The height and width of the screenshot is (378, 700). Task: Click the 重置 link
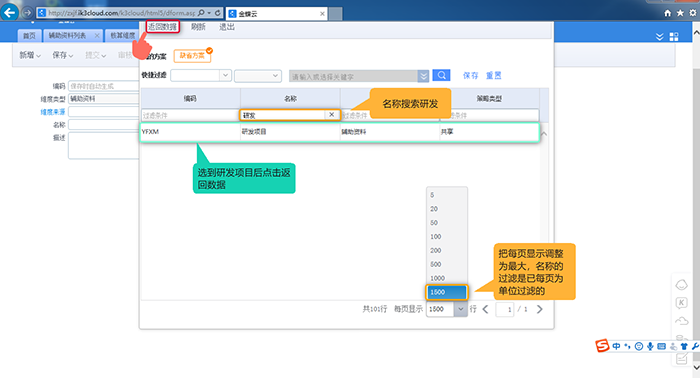493,75
